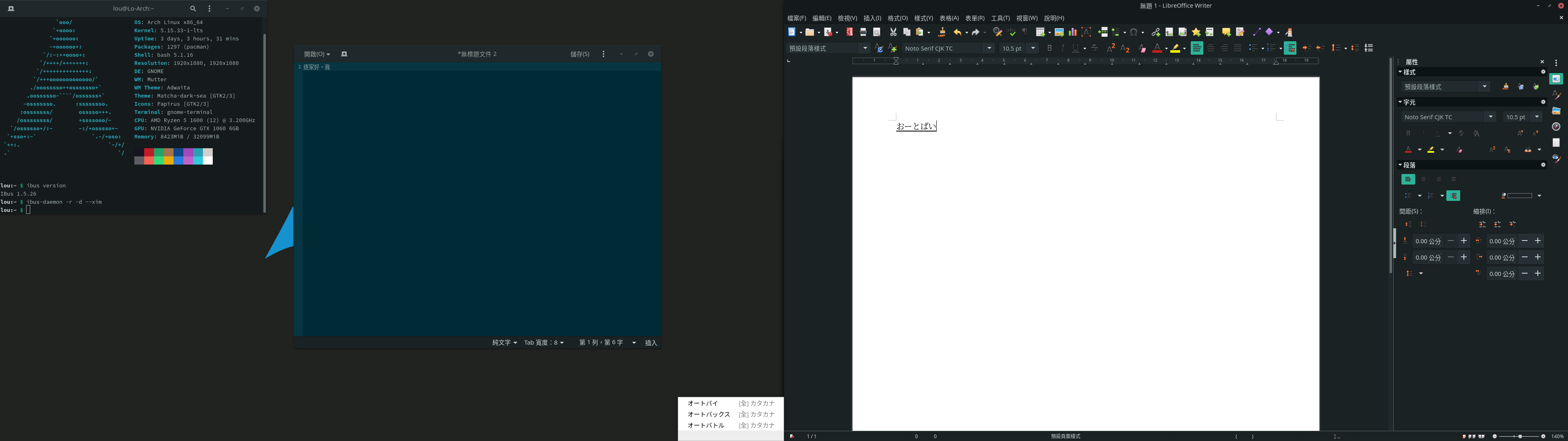Click the Clone Formatting paintbrush icon
Image resolution: width=1568 pixels, height=441 pixels.
click(942, 32)
